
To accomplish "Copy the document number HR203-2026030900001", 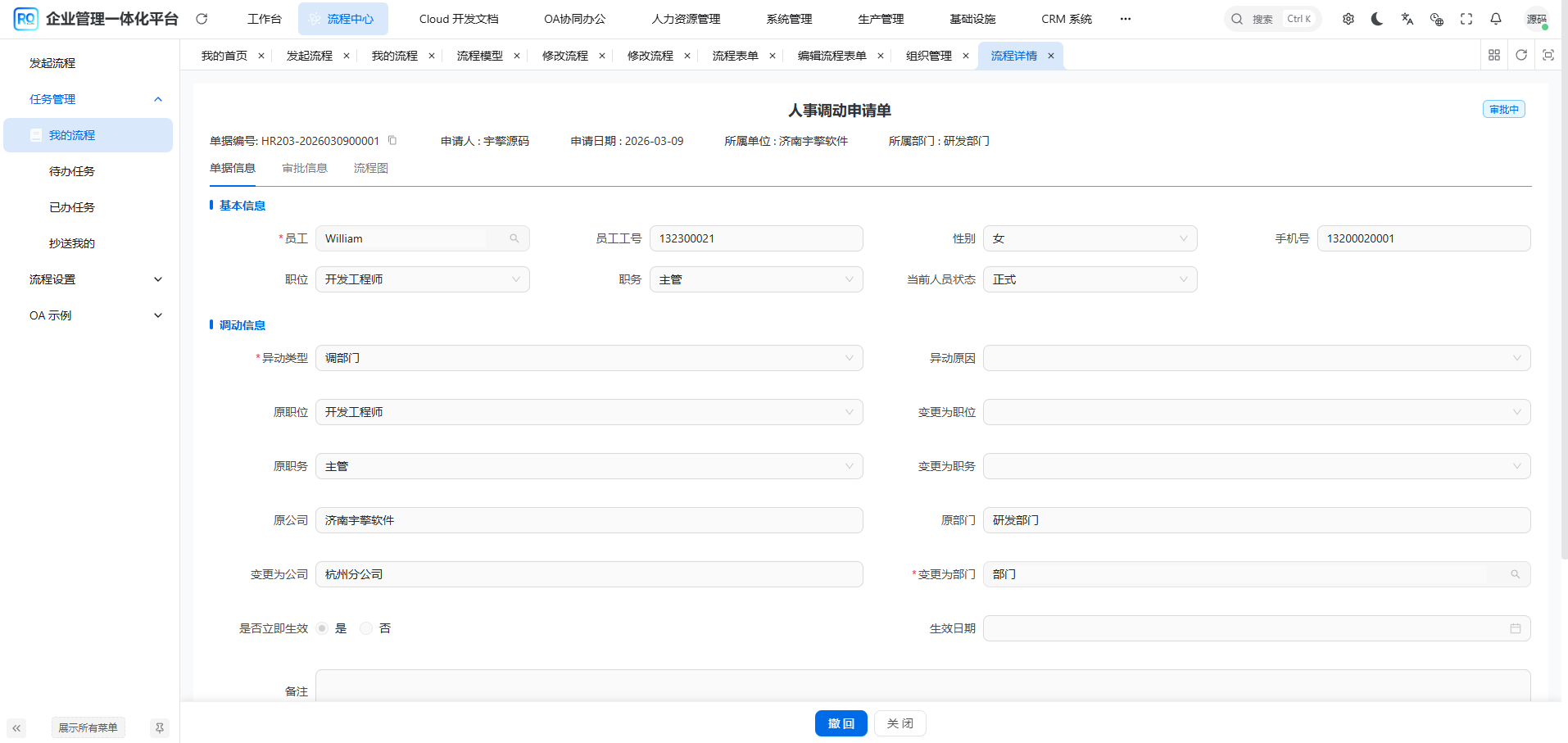I will pyautogui.click(x=392, y=140).
